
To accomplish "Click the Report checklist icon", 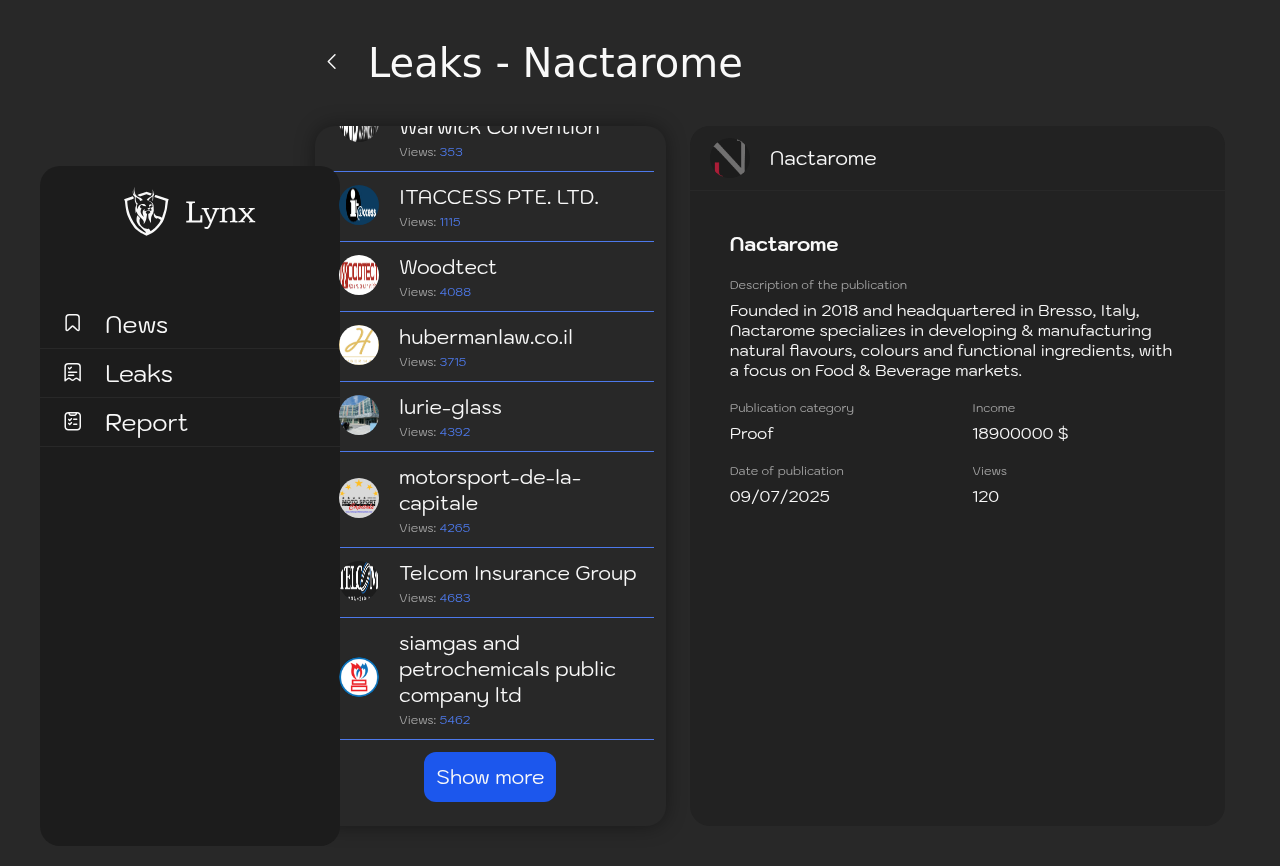I will (x=73, y=421).
